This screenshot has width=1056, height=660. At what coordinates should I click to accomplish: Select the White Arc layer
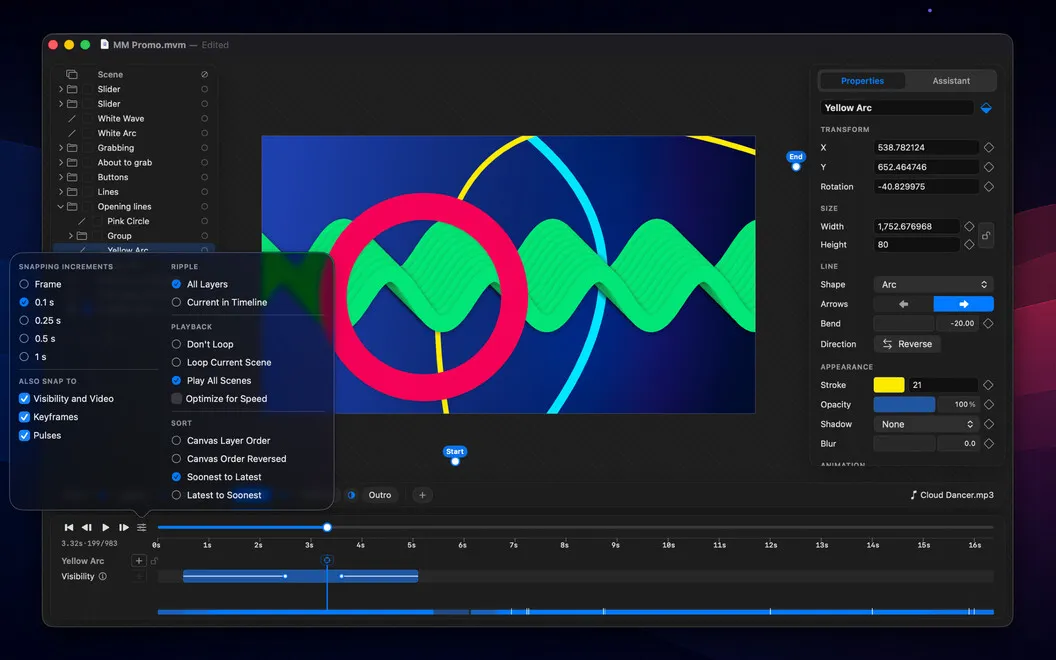(x=117, y=133)
